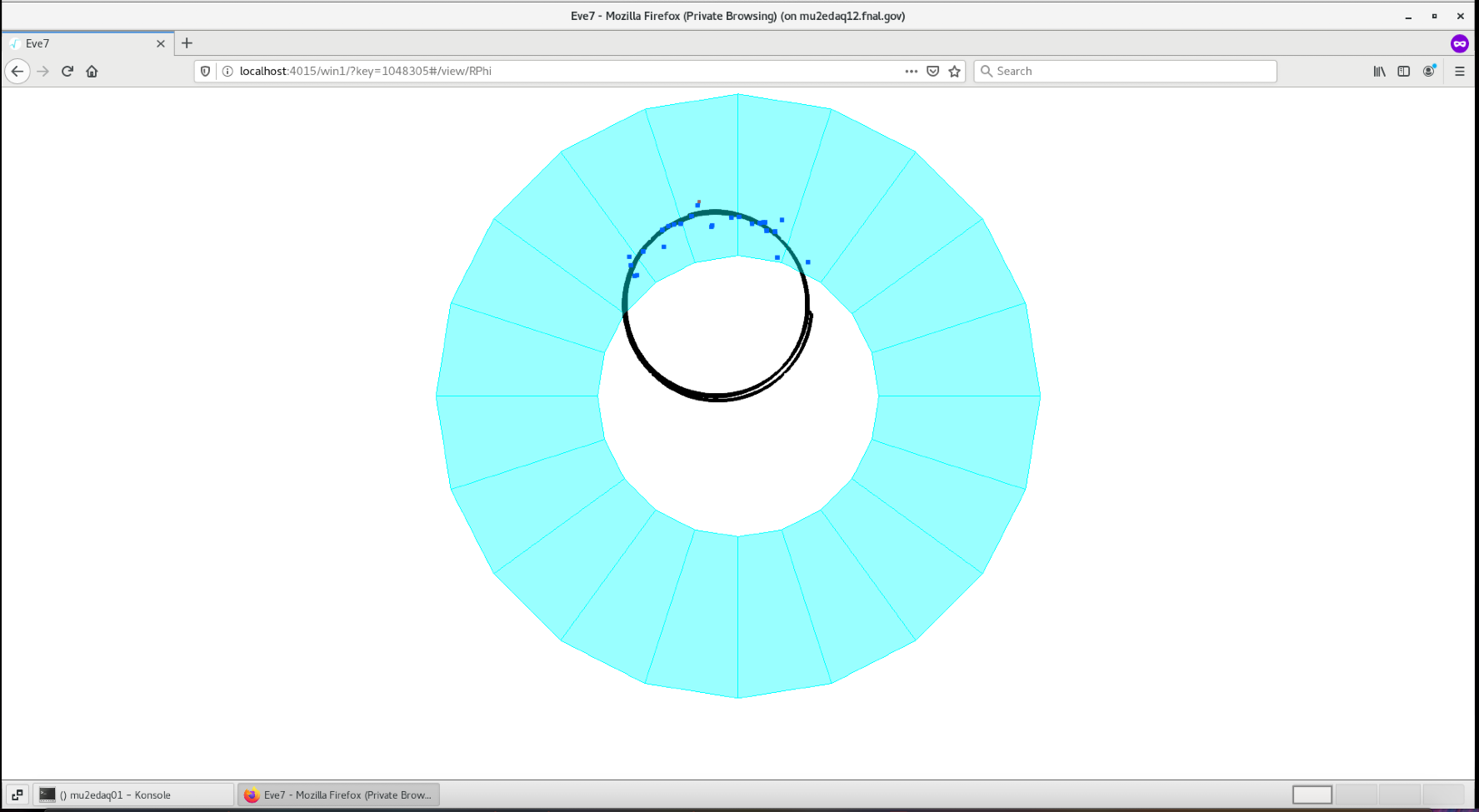Click the Search input field
Screen dimensions: 1479x812
coord(1125,72)
